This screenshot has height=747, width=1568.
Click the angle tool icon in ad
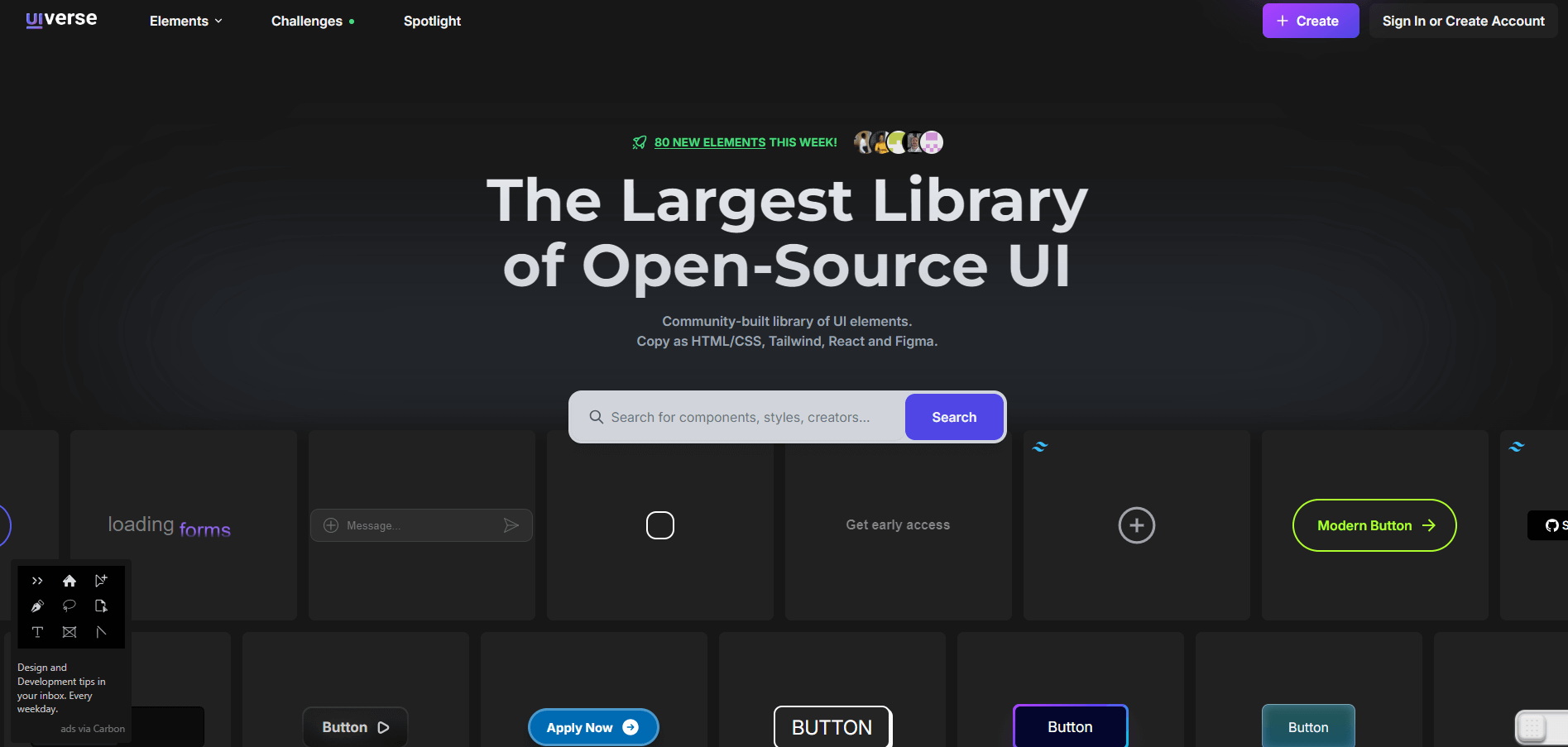[101, 632]
